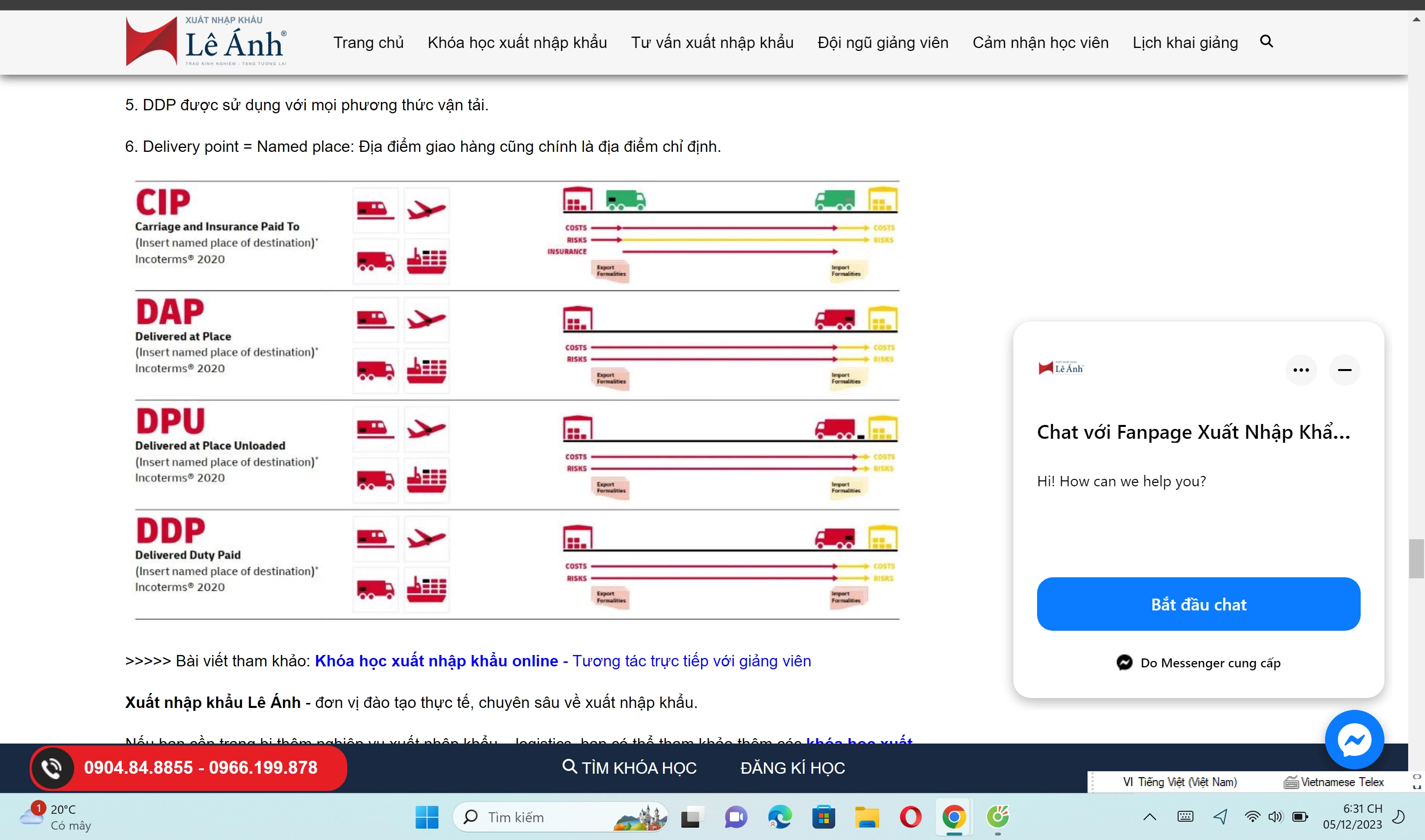Open Microsoft Edge from taskbar
The image size is (1425, 840).
(x=780, y=817)
